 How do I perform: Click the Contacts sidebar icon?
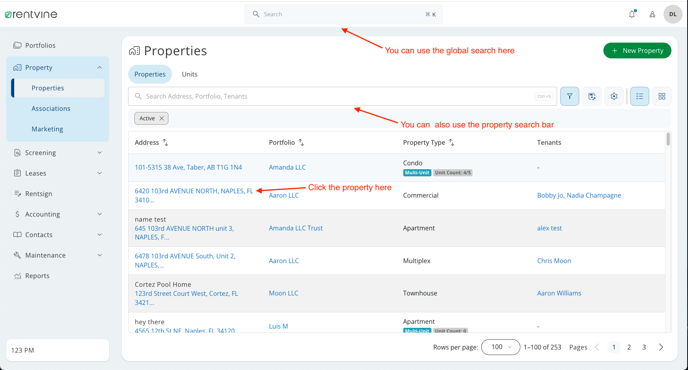pyautogui.click(x=17, y=234)
